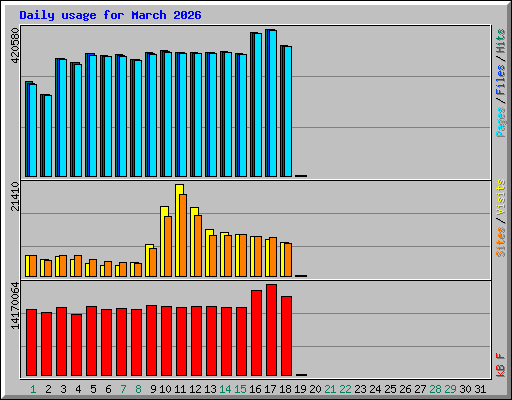Click day label 12 on the axis

[195, 389]
